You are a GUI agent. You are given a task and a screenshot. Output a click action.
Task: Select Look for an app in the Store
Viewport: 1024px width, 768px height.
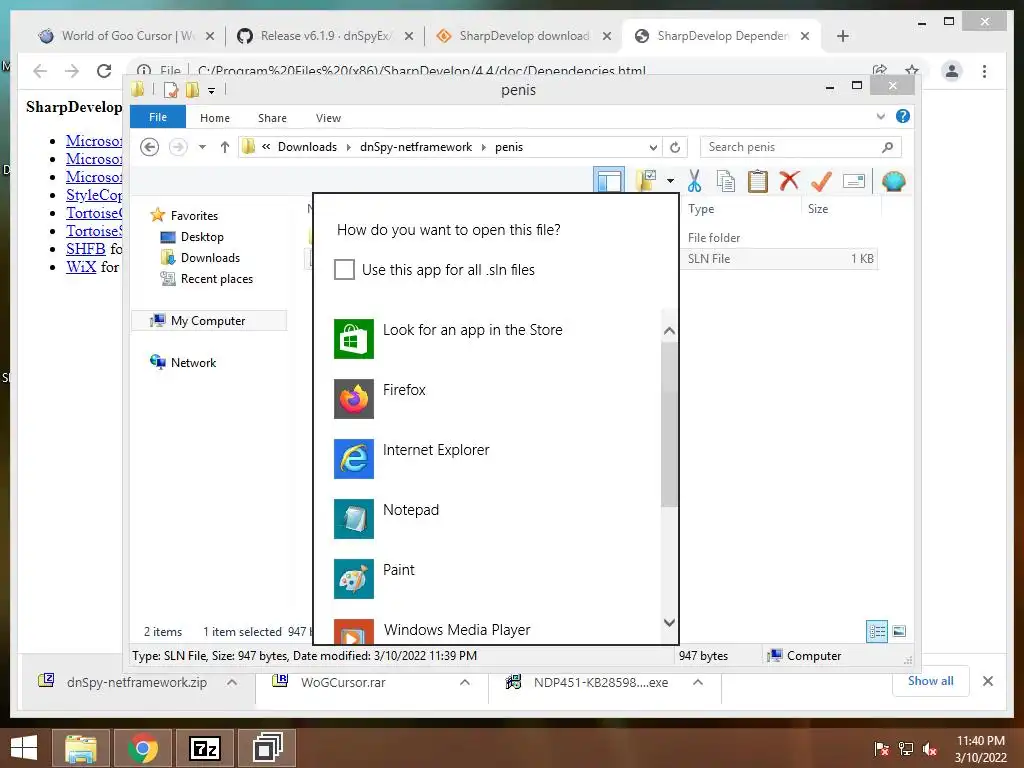point(496,338)
